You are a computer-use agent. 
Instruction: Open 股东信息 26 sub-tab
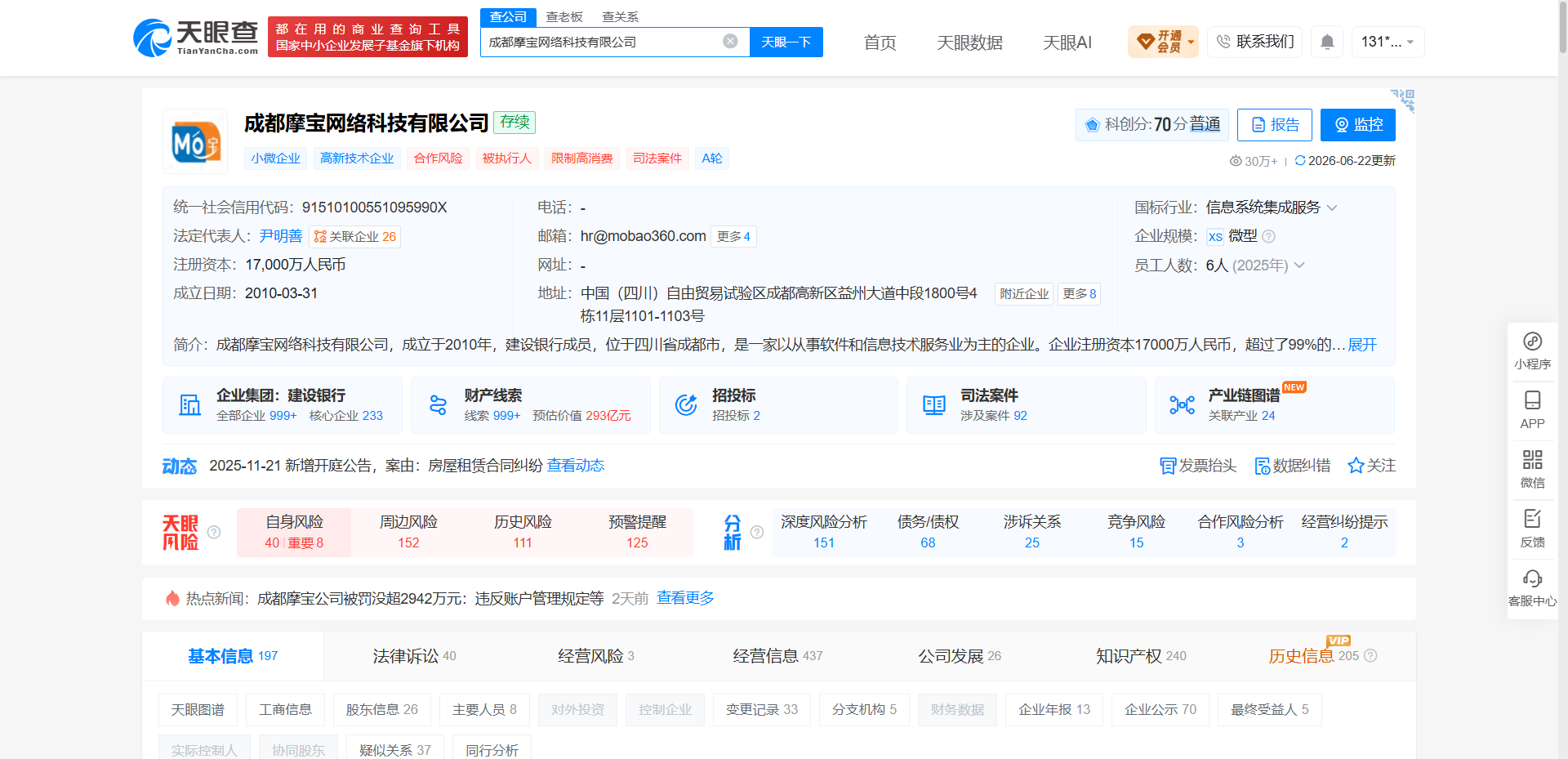point(381,710)
